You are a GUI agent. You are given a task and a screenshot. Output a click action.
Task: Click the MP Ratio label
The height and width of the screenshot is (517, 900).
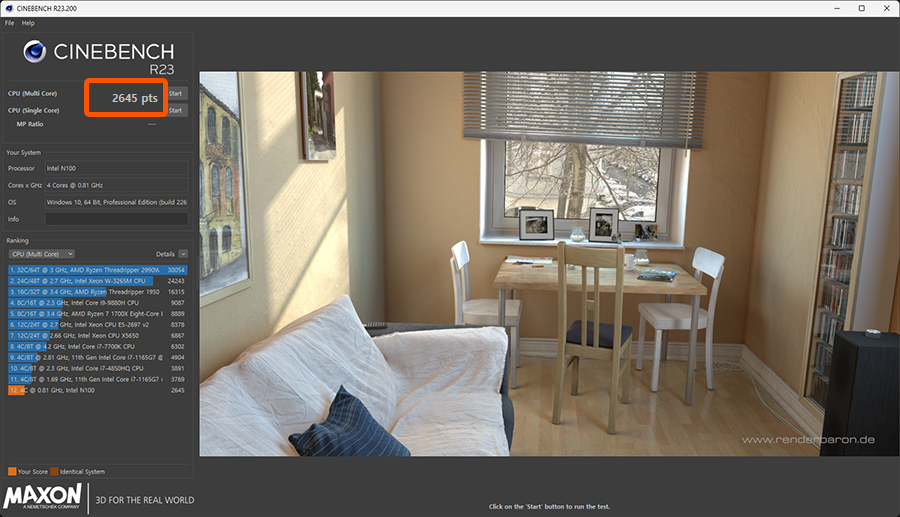click(30, 124)
